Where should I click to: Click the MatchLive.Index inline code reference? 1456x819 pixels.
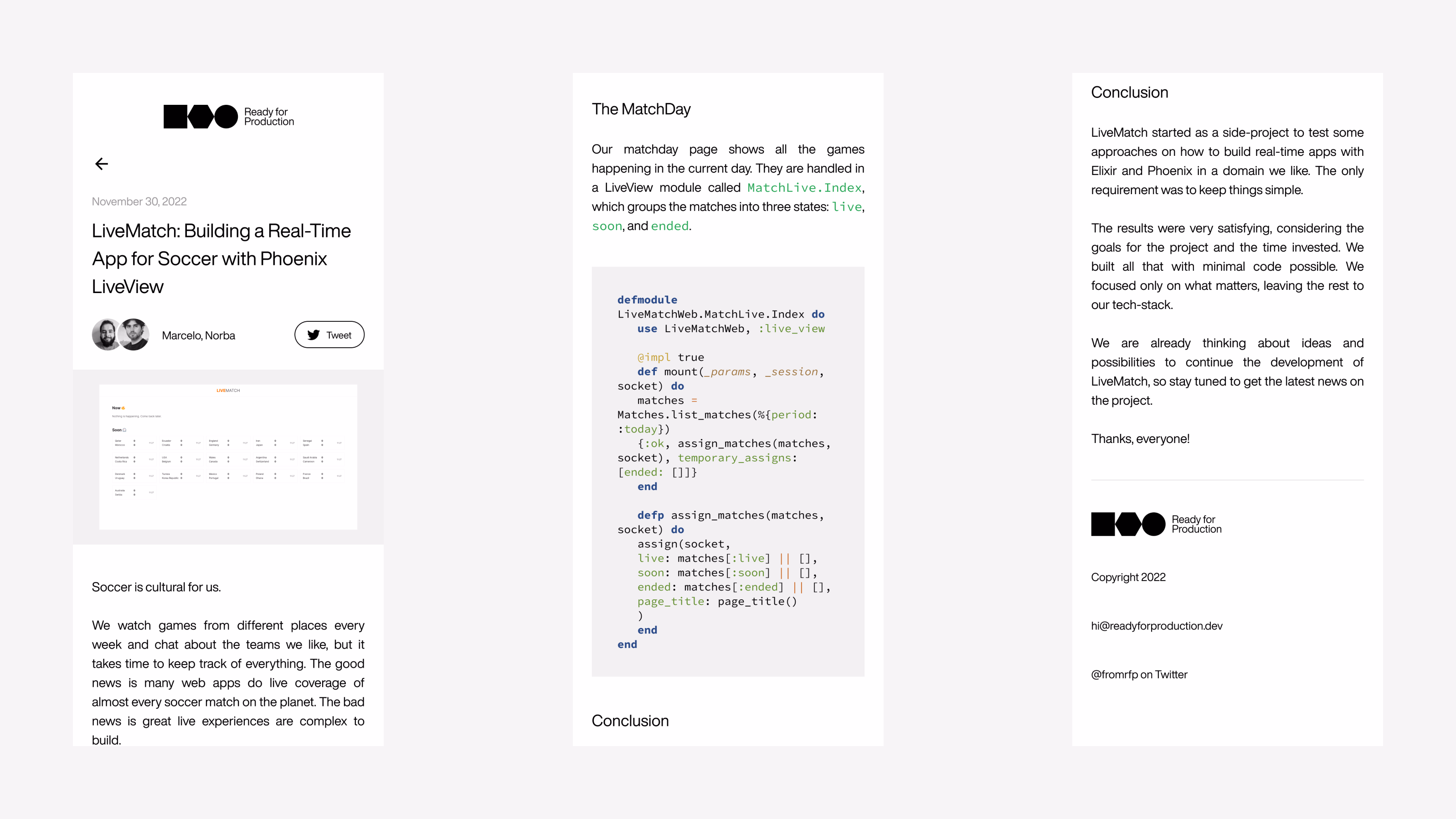(x=804, y=187)
